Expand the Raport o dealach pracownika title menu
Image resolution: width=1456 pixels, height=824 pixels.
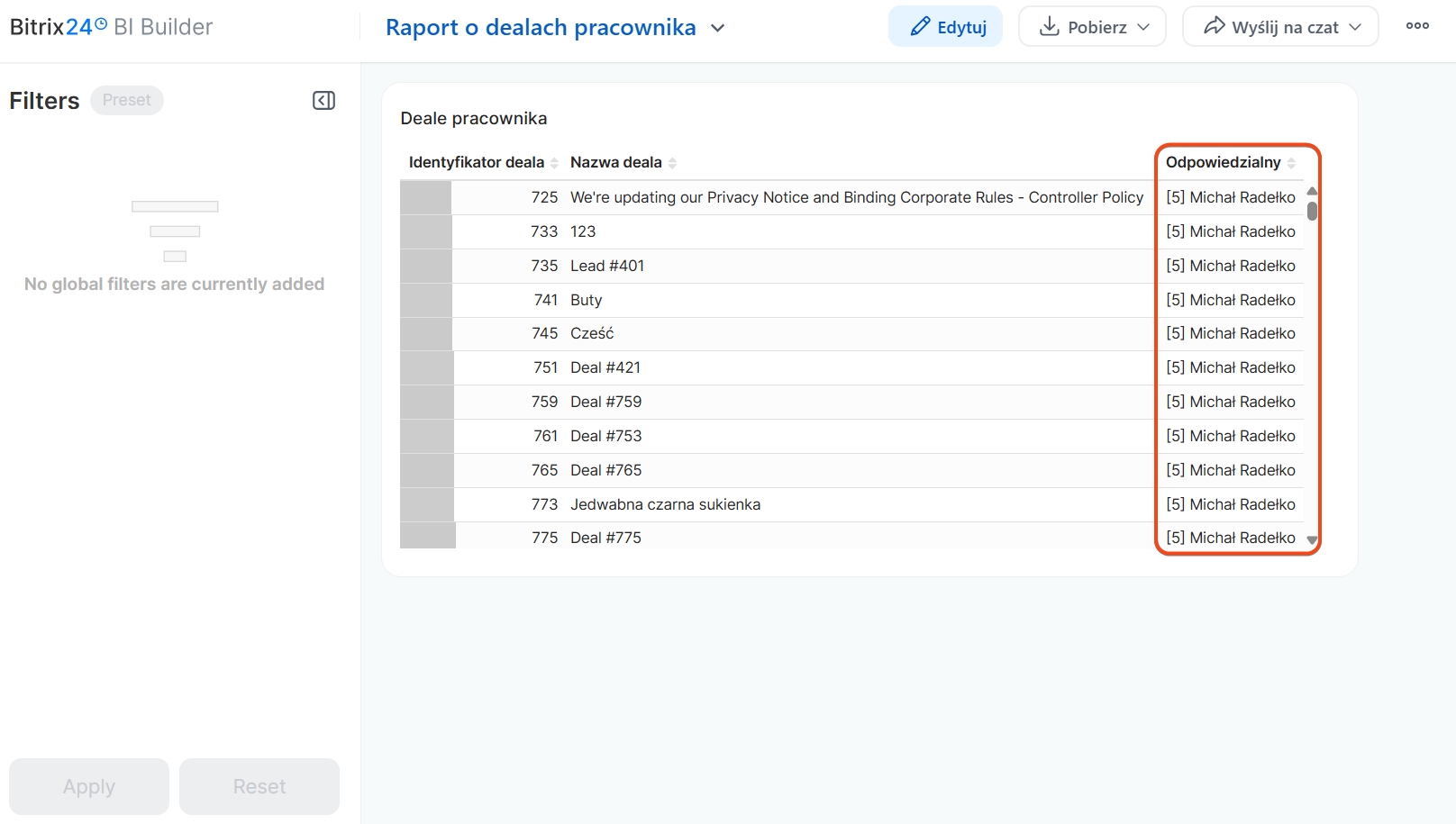pos(717,28)
